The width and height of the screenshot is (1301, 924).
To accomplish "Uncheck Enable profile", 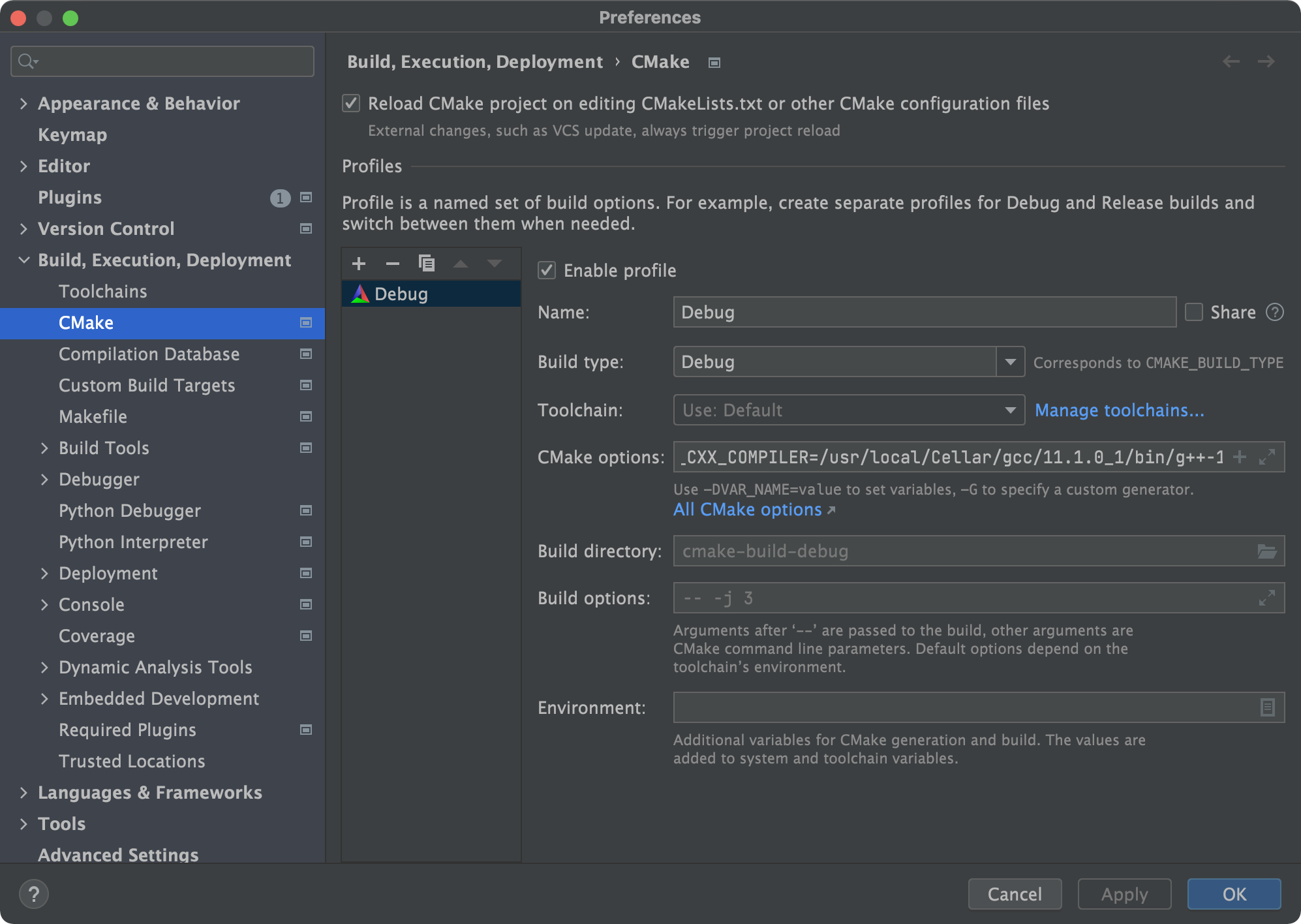I will (x=547, y=270).
